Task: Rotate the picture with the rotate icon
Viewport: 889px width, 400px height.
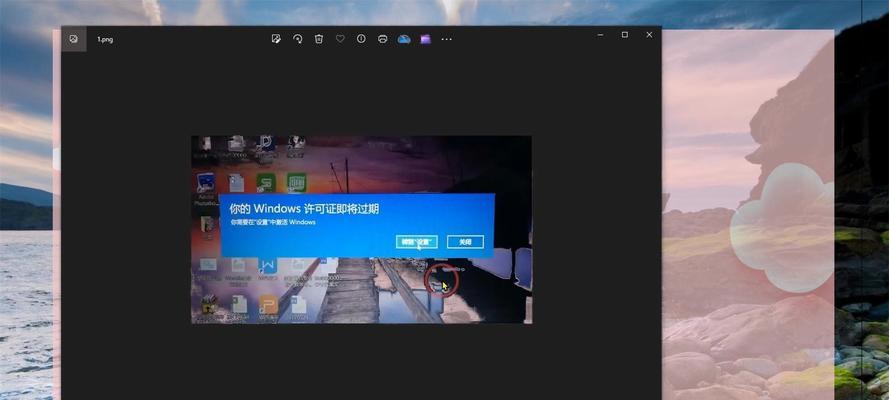Action: point(298,39)
